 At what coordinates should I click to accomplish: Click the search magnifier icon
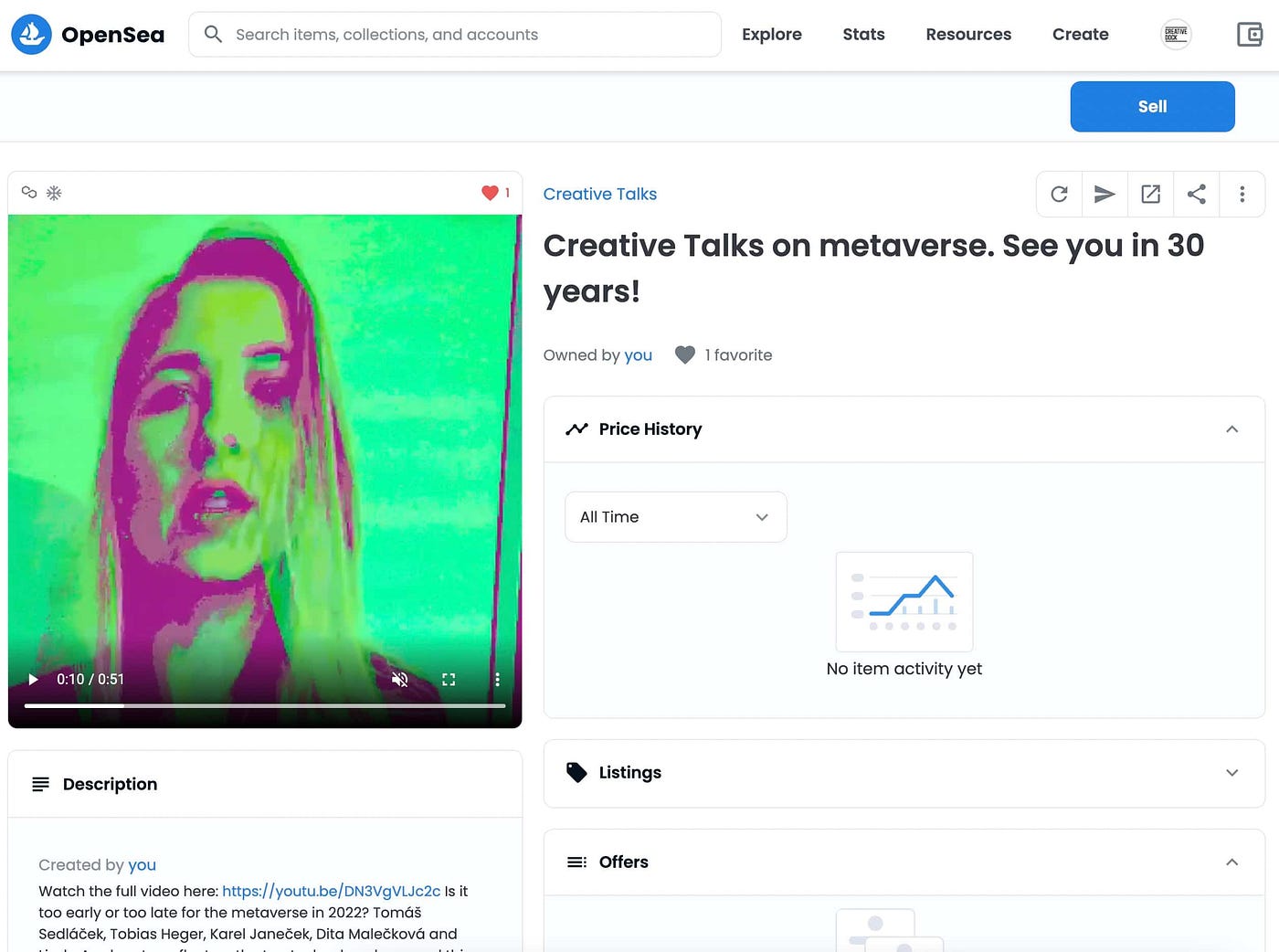tap(213, 34)
